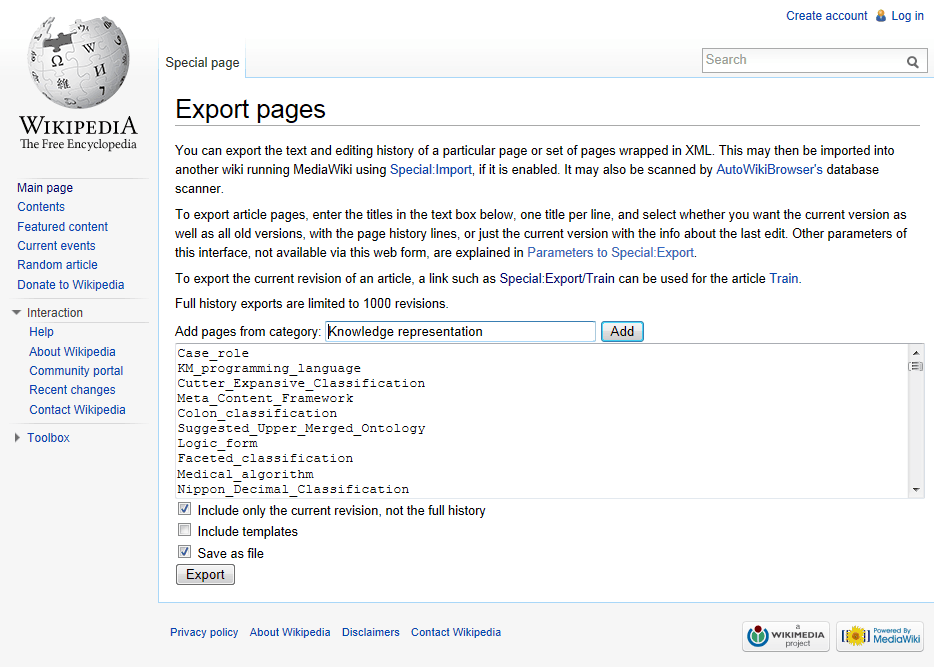
Task: Click the Add button next to category field
Action: coord(621,330)
